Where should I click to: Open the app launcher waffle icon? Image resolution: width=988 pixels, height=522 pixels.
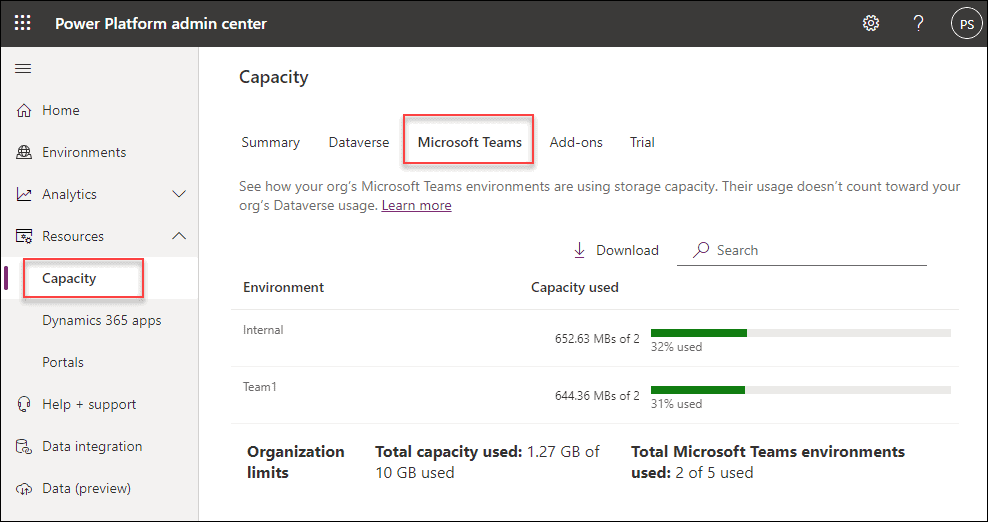click(x=23, y=23)
